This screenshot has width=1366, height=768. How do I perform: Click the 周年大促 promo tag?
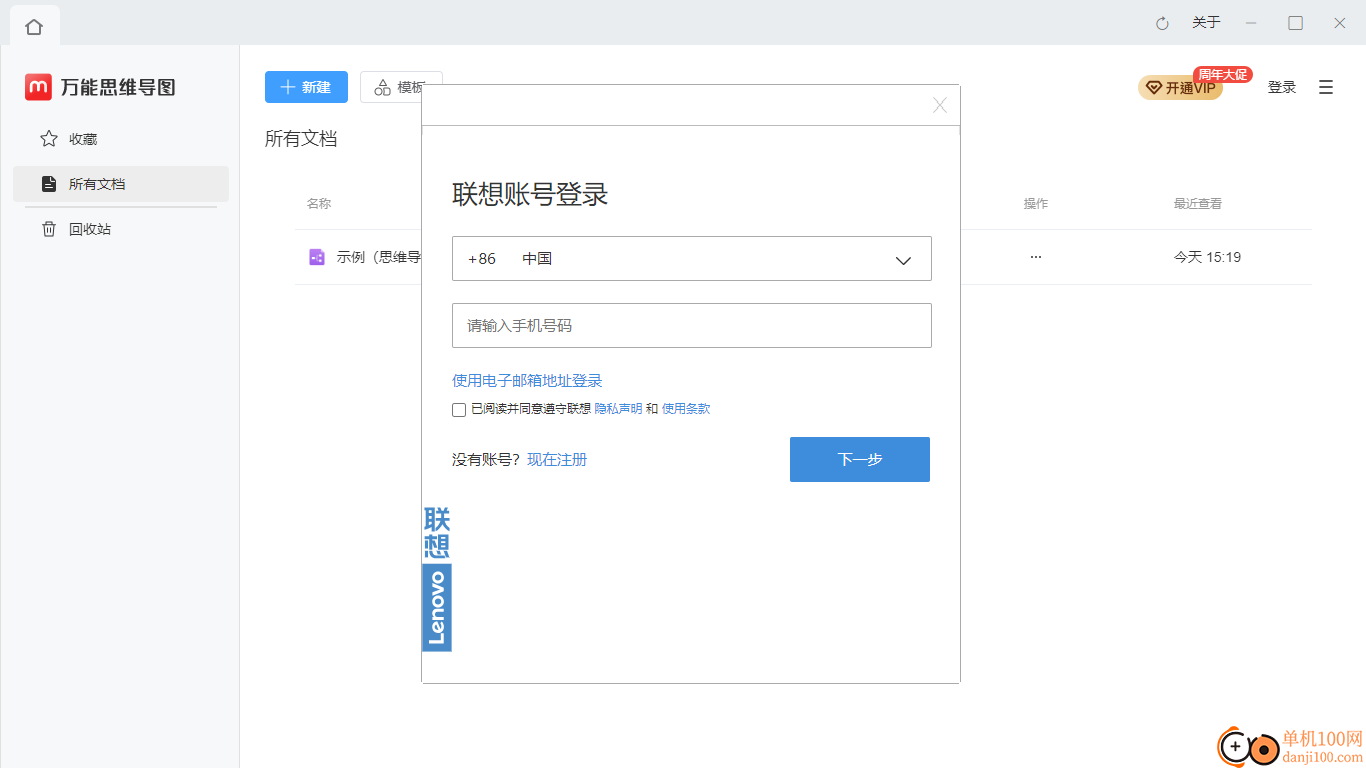point(1223,75)
